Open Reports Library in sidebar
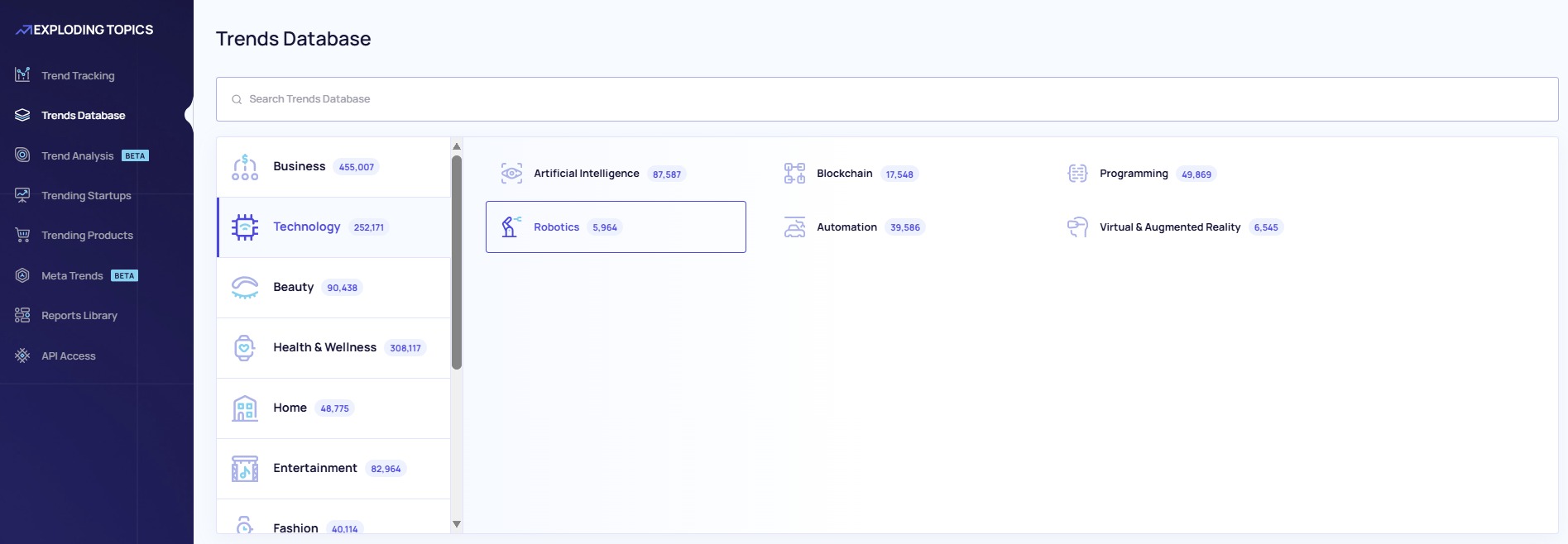This screenshot has width=1568, height=544. coord(79,315)
